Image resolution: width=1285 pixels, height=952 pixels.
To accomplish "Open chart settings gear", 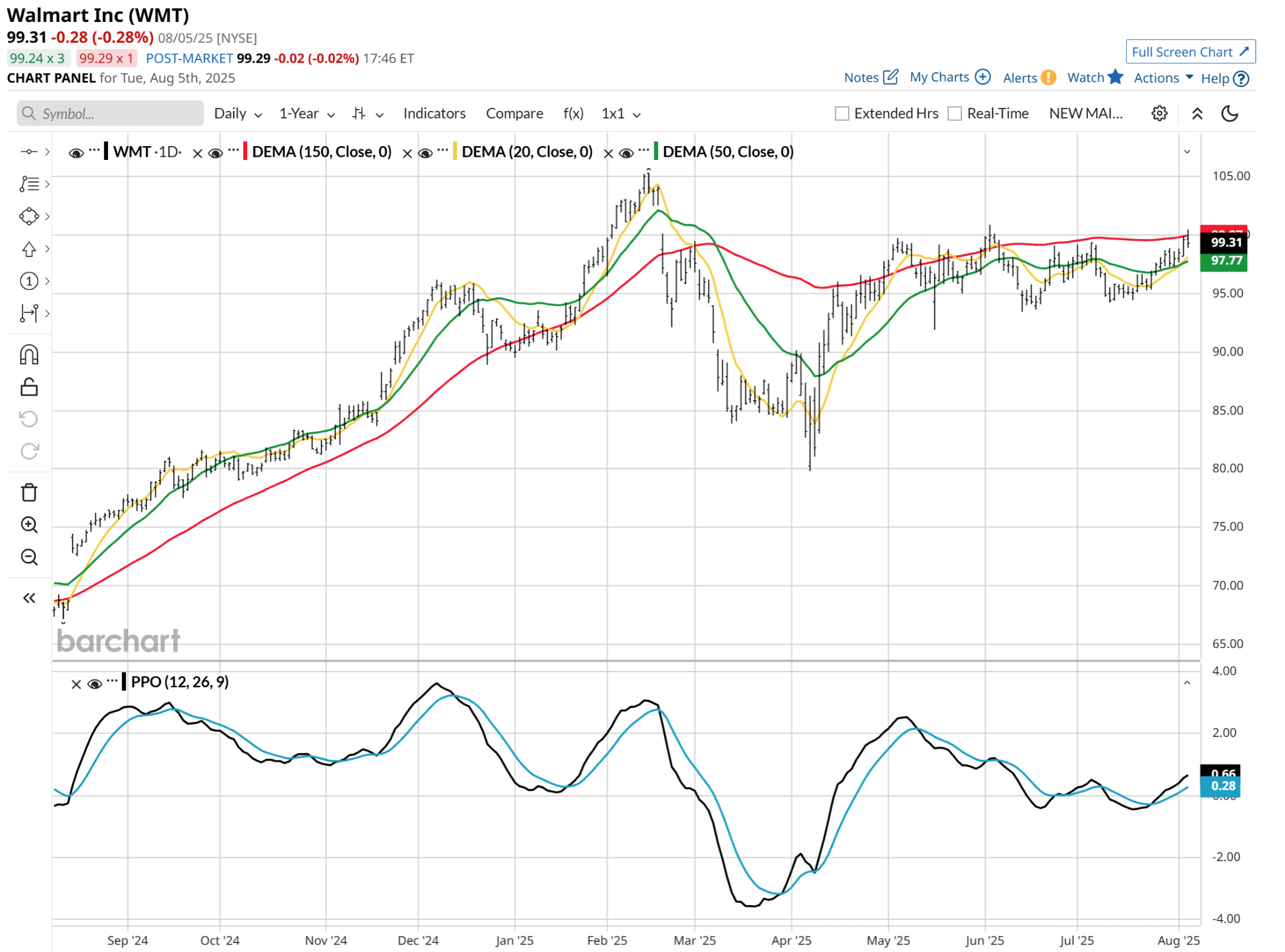I will 1160,114.
